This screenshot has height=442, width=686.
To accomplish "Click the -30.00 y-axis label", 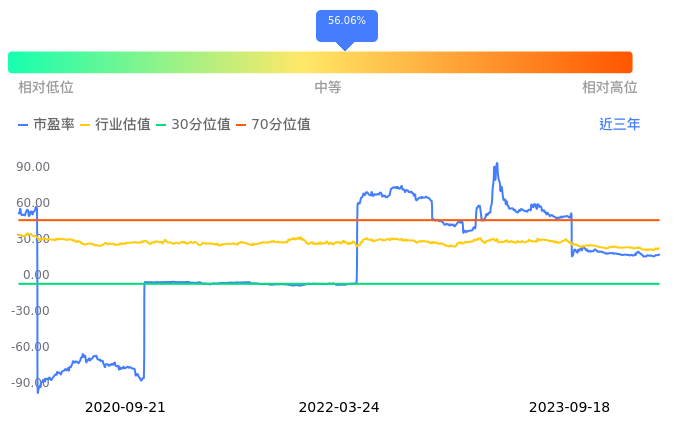I will pos(30,311).
